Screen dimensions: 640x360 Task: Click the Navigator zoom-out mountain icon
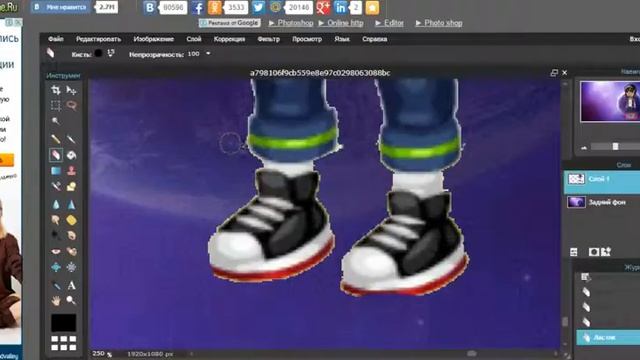584,147
